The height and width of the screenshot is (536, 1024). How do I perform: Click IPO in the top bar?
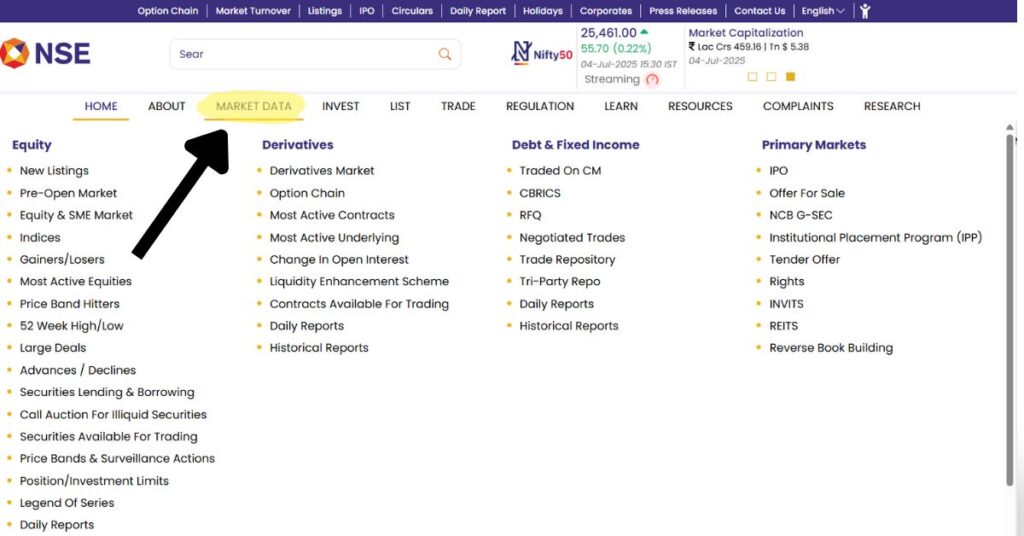click(366, 10)
